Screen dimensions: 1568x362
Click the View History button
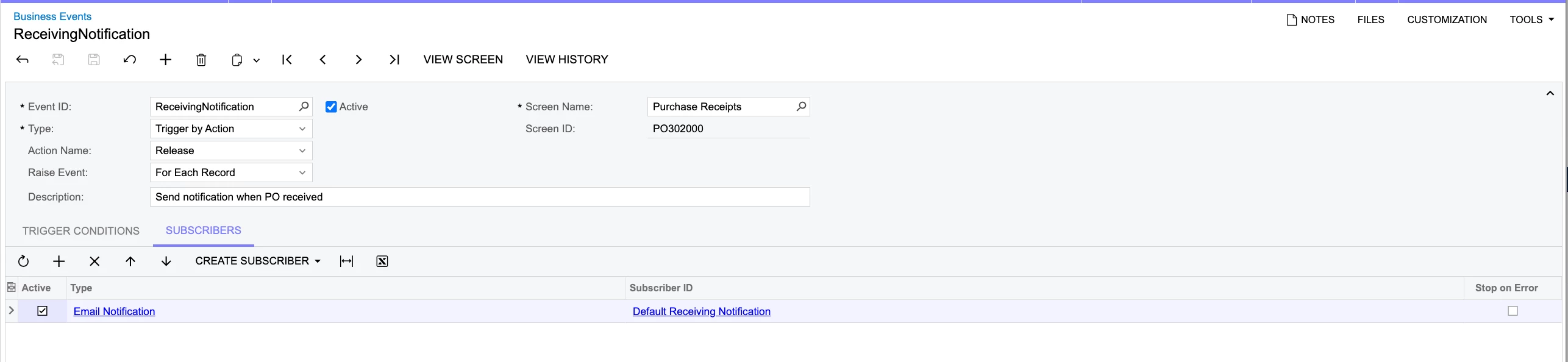567,60
